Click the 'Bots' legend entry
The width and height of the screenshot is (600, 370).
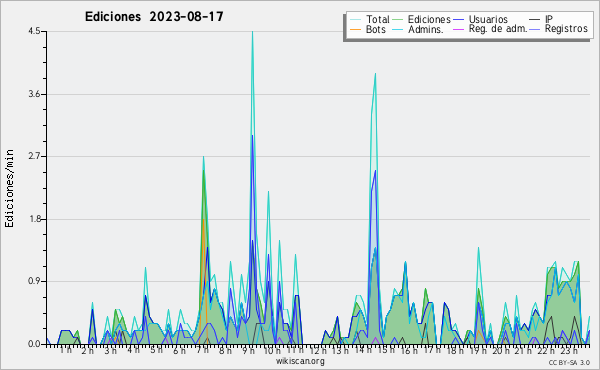coord(368,29)
